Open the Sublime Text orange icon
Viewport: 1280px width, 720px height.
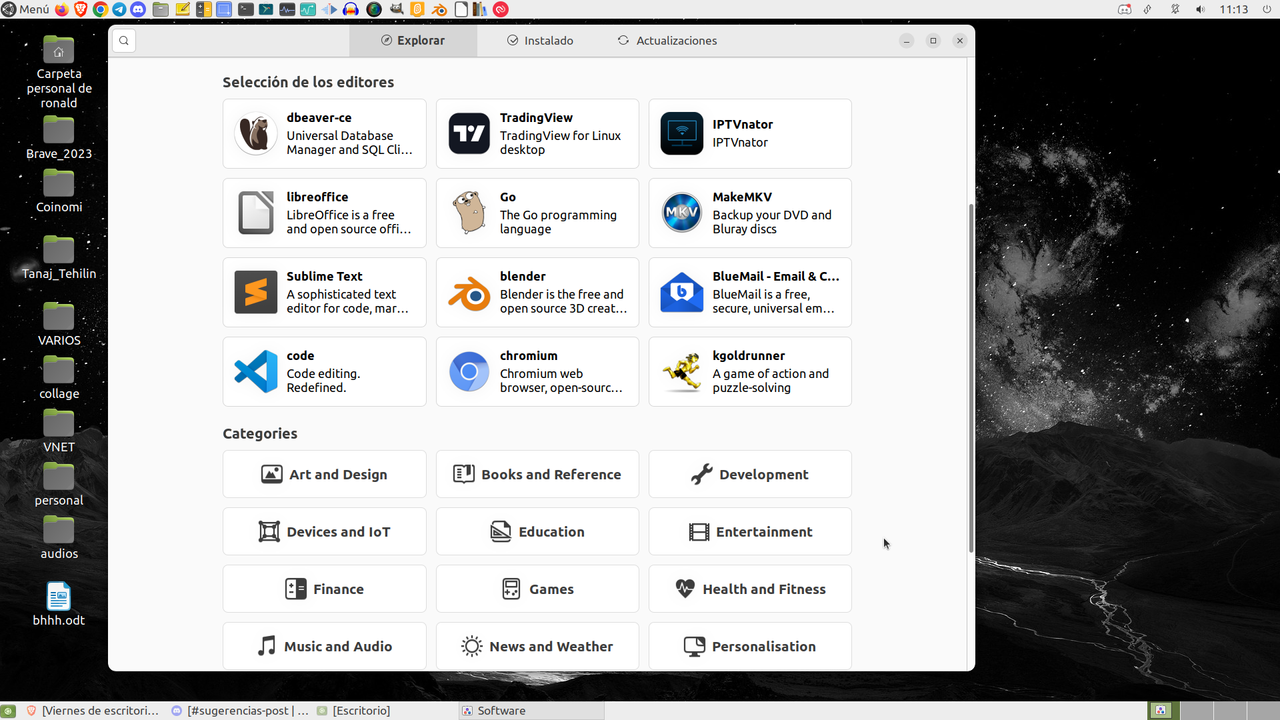pos(256,292)
